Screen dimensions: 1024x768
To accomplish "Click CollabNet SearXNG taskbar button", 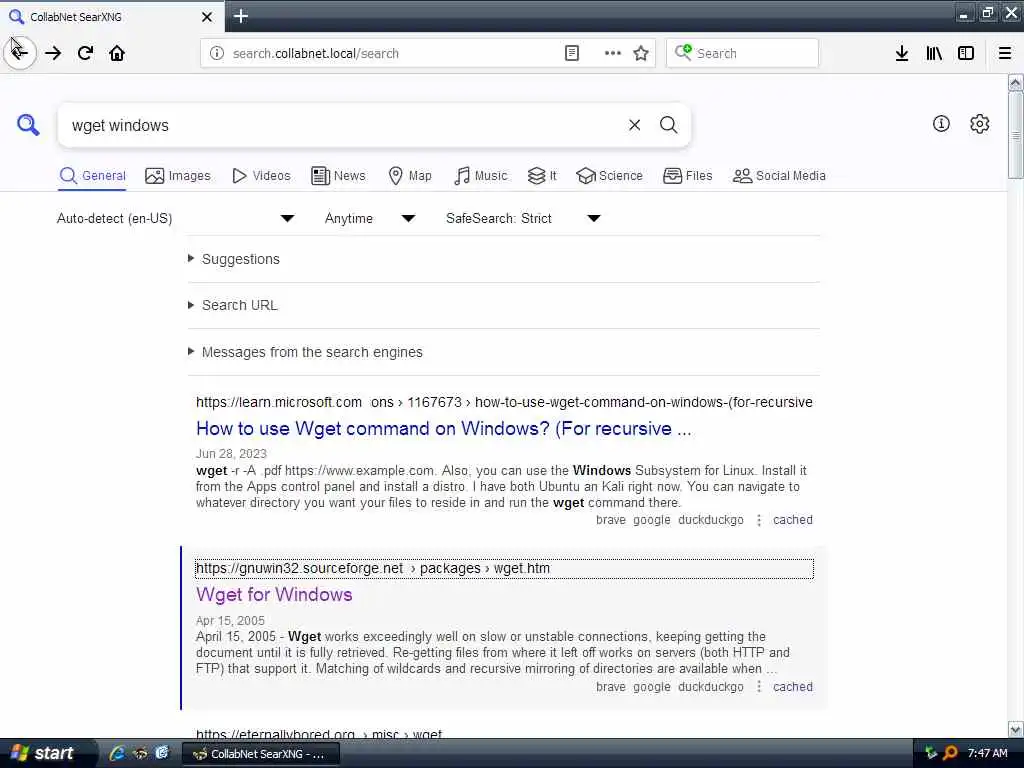I will pos(261,754).
